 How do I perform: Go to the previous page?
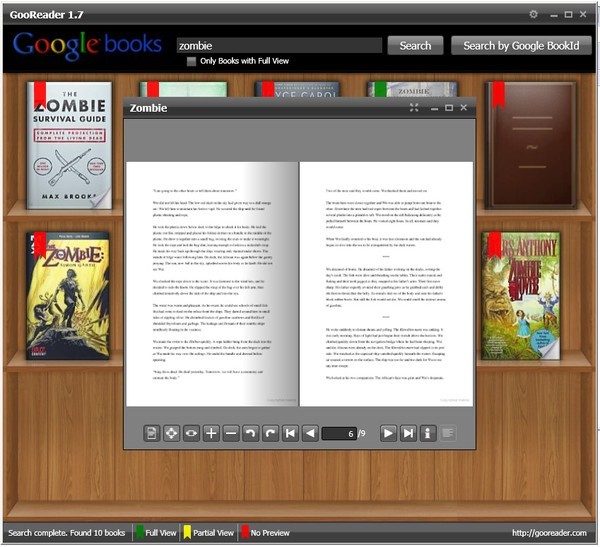310,433
